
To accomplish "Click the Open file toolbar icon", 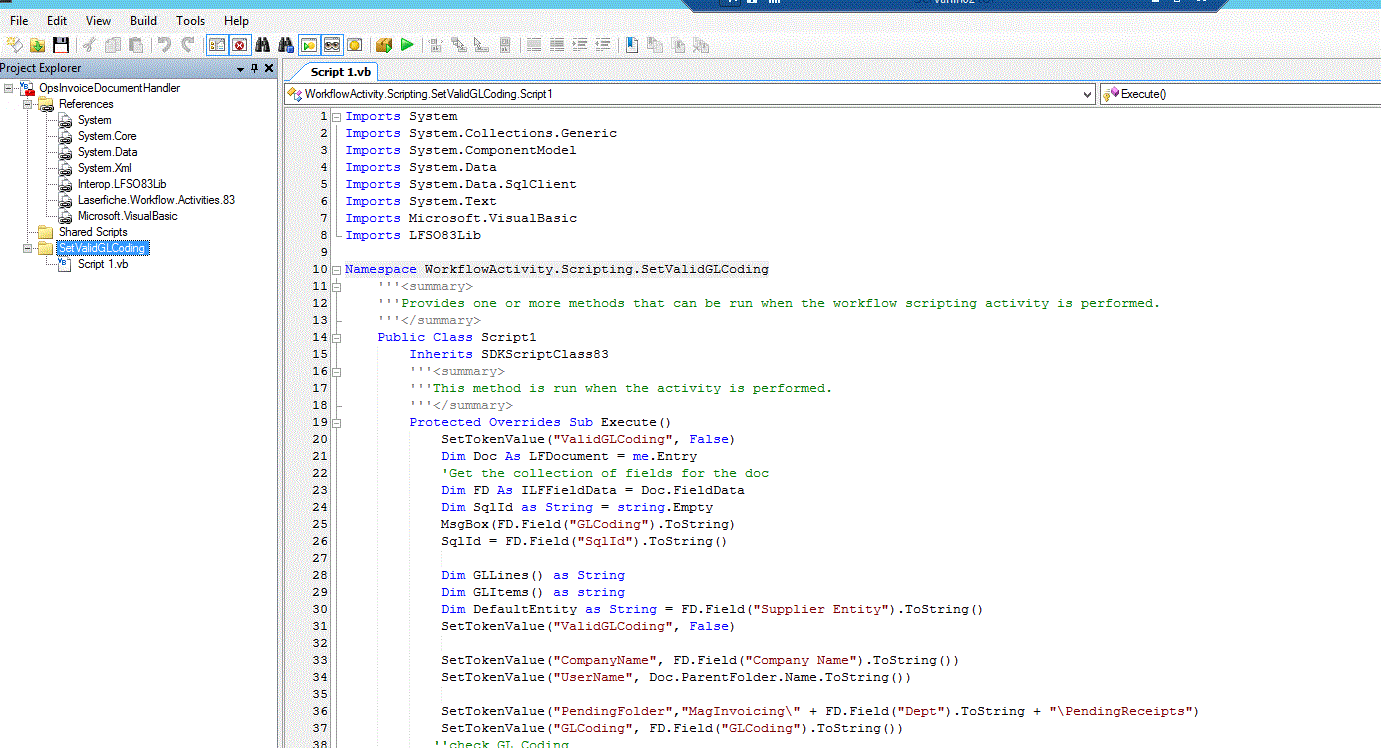I will coord(37,45).
